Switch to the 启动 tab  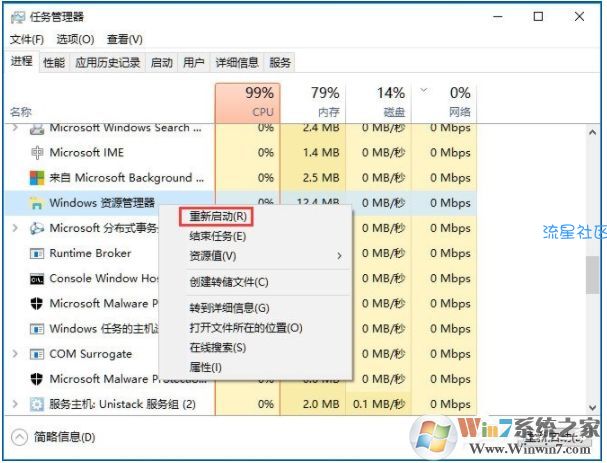pos(161,63)
